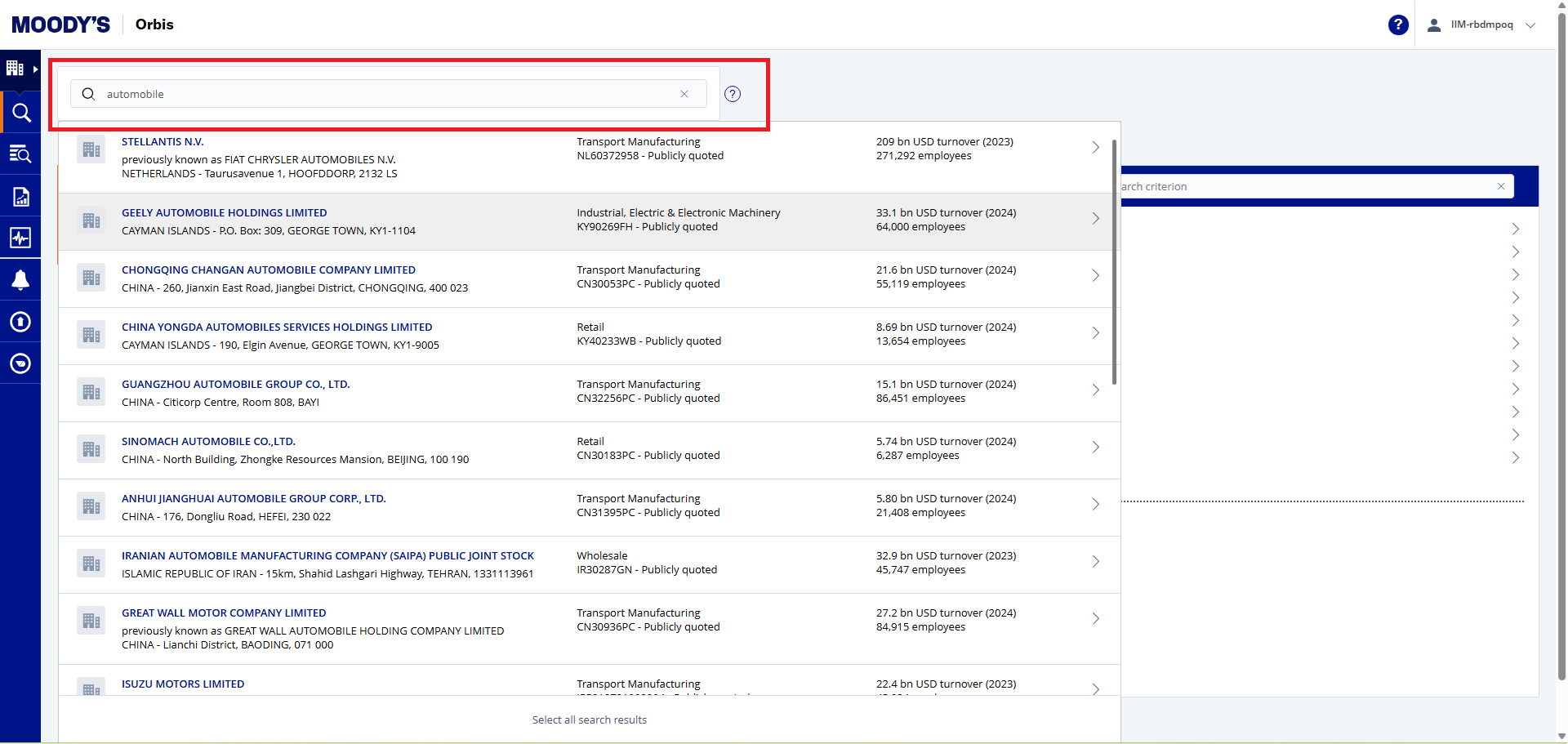Open the list search icon in sidebar
The height and width of the screenshot is (744, 1568).
(x=20, y=154)
